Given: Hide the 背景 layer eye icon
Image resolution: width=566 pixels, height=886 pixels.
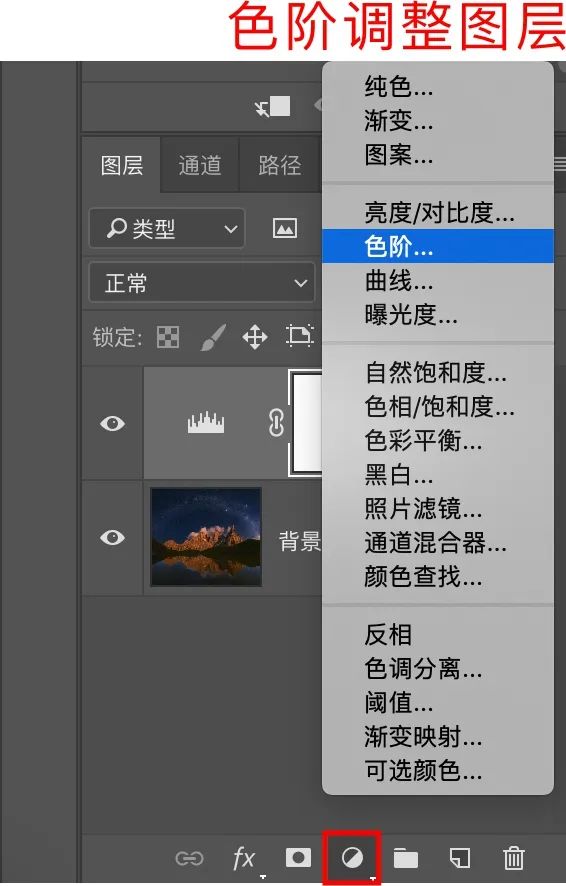Looking at the screenshot, I should click(x=112, y=537).
